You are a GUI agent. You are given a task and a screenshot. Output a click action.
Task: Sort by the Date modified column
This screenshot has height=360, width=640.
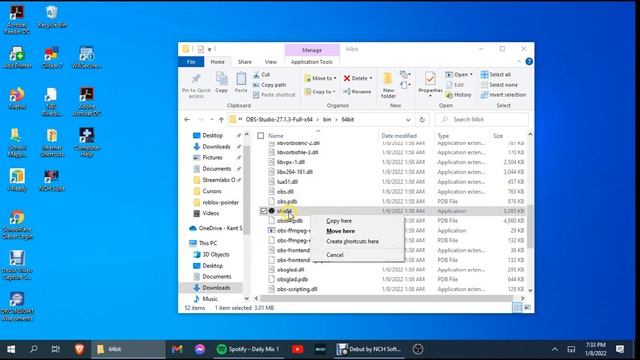pos(399,136)
